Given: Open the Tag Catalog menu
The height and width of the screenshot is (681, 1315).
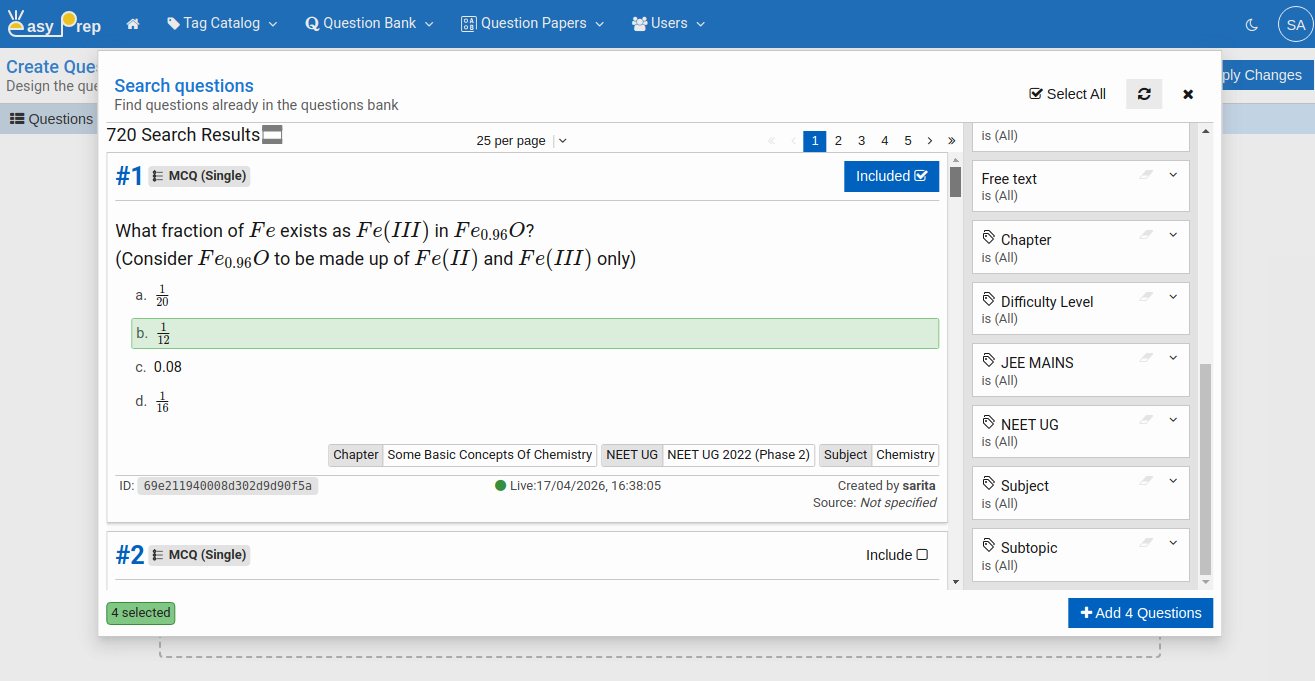Looking at the screenshot, I should pos(222,23).
